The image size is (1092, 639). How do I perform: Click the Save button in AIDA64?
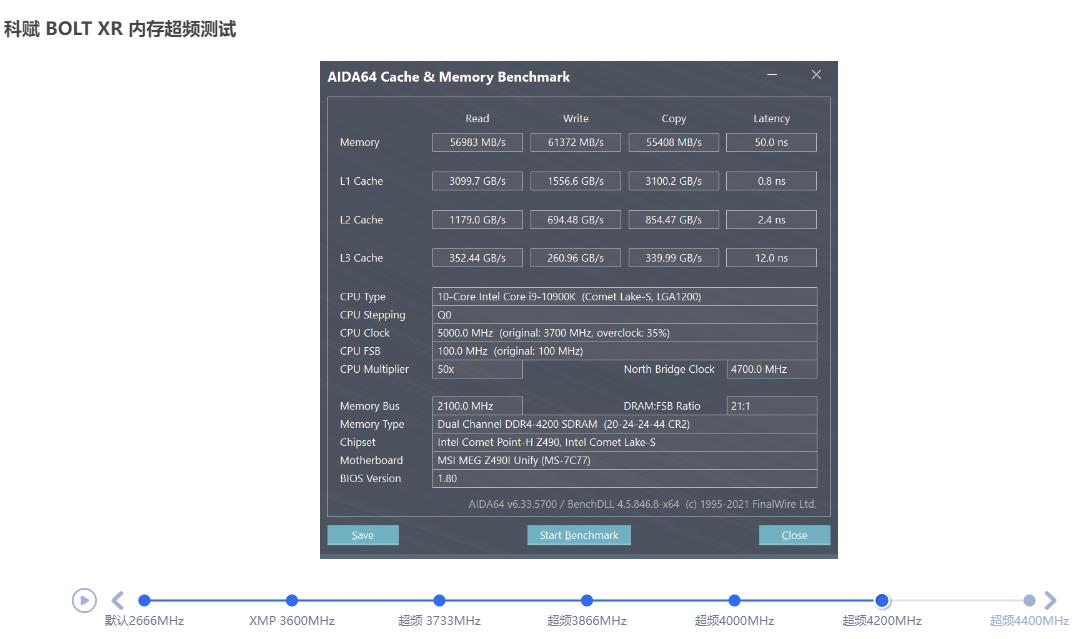(x=363, y=535)
